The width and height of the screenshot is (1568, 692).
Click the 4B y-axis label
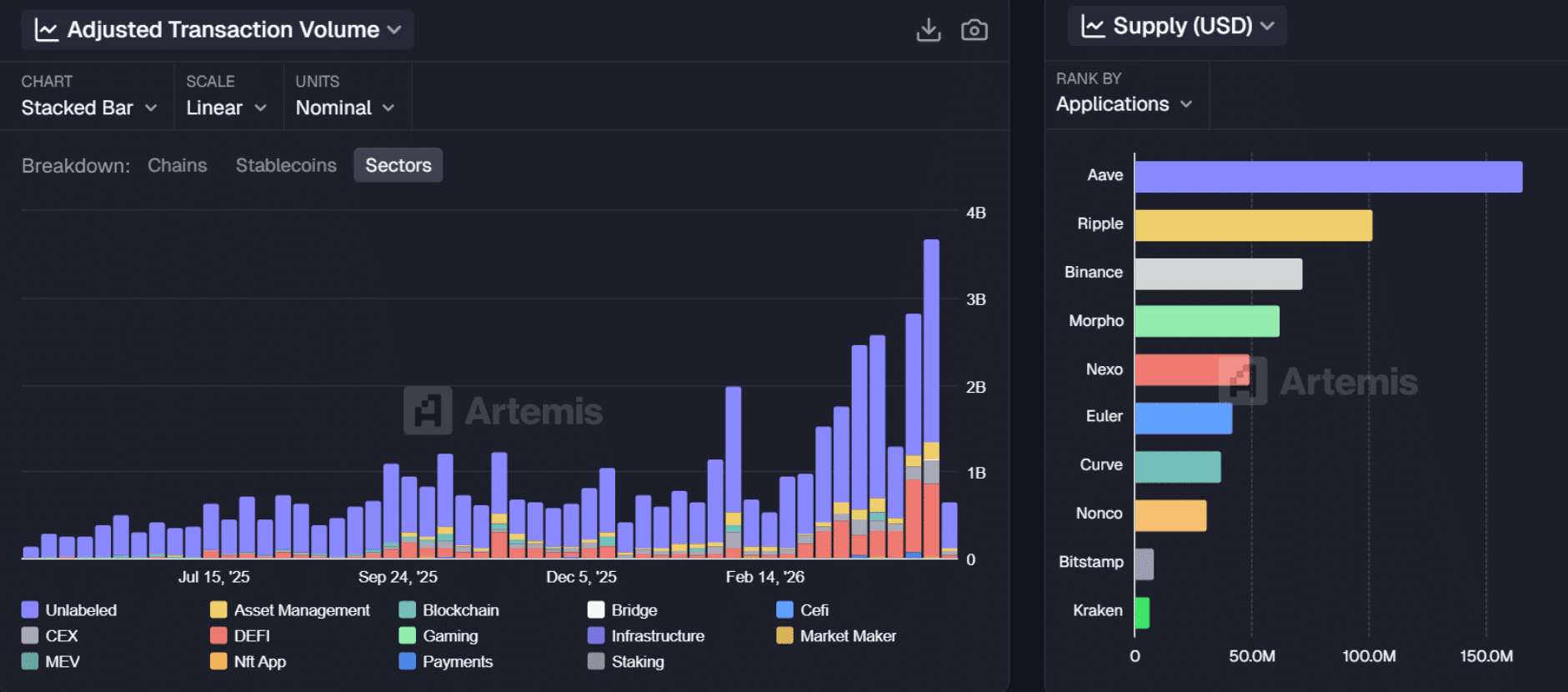click(976, 213)
